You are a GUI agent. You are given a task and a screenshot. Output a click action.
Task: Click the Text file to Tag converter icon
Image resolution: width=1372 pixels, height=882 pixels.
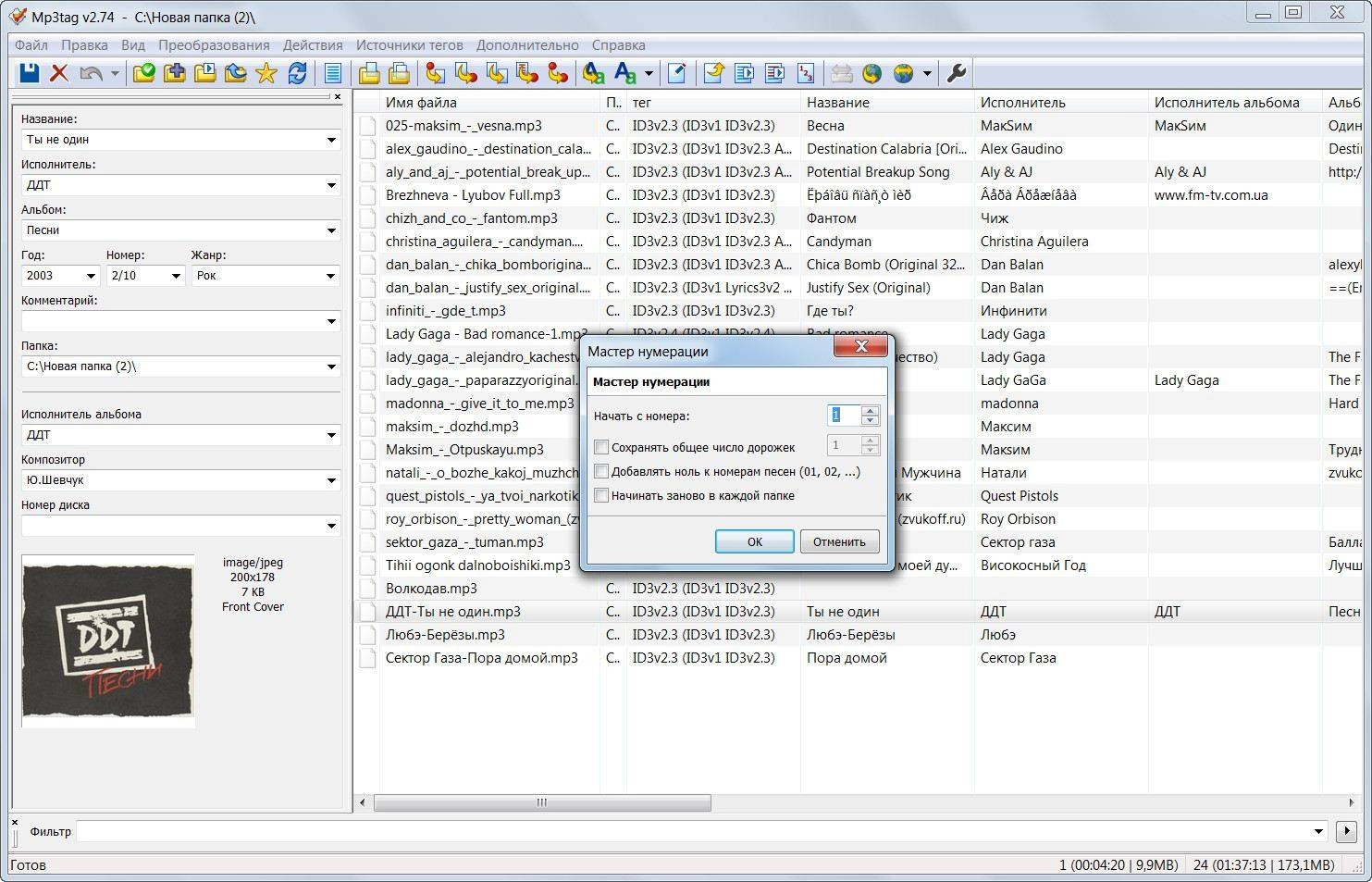(527, 73)
